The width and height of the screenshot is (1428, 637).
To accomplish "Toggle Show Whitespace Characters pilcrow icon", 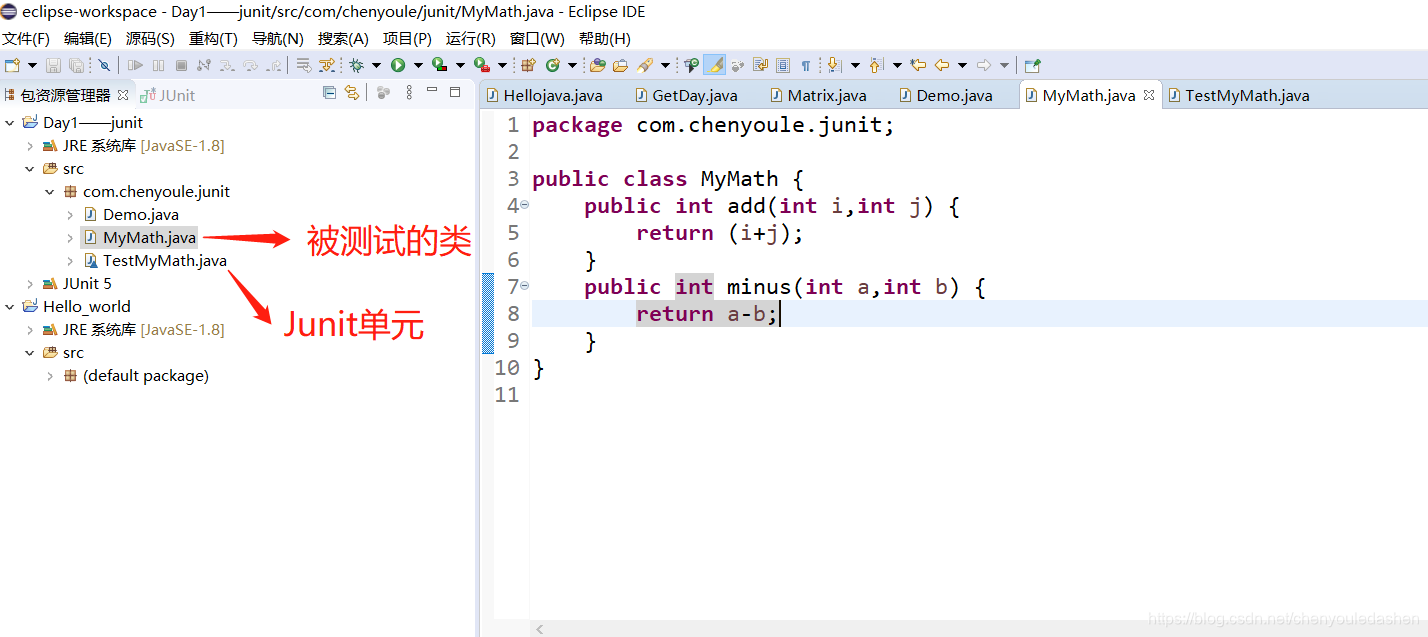I will [x=806, y=65].
